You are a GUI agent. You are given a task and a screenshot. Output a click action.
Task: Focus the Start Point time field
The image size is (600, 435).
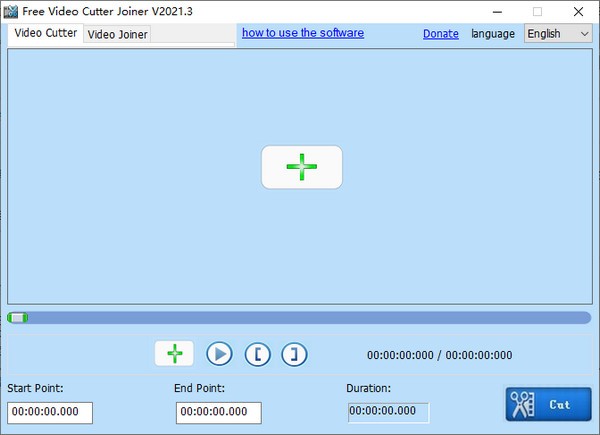coord(50,412)
